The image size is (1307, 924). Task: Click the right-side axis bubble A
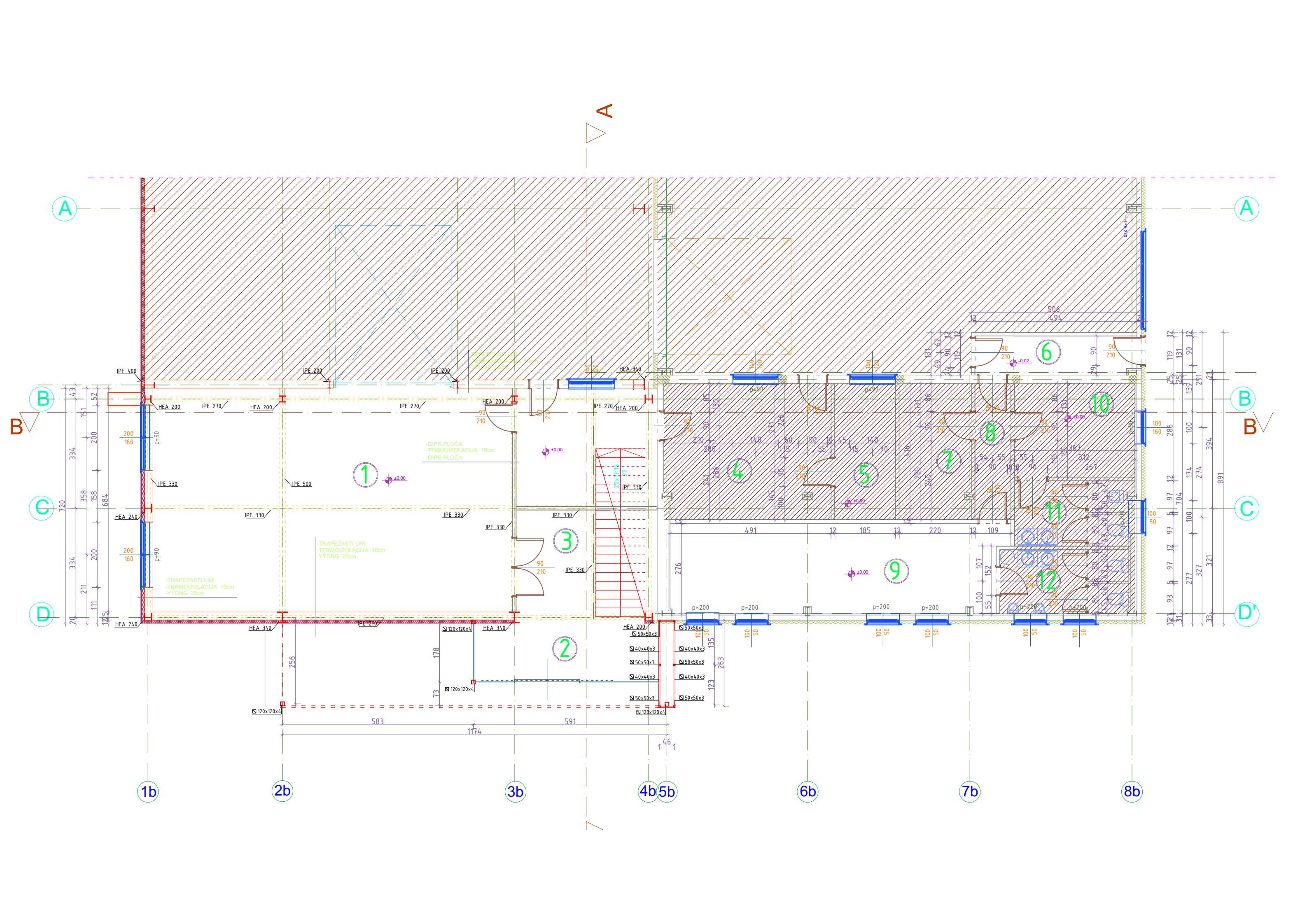point(1246,208)
